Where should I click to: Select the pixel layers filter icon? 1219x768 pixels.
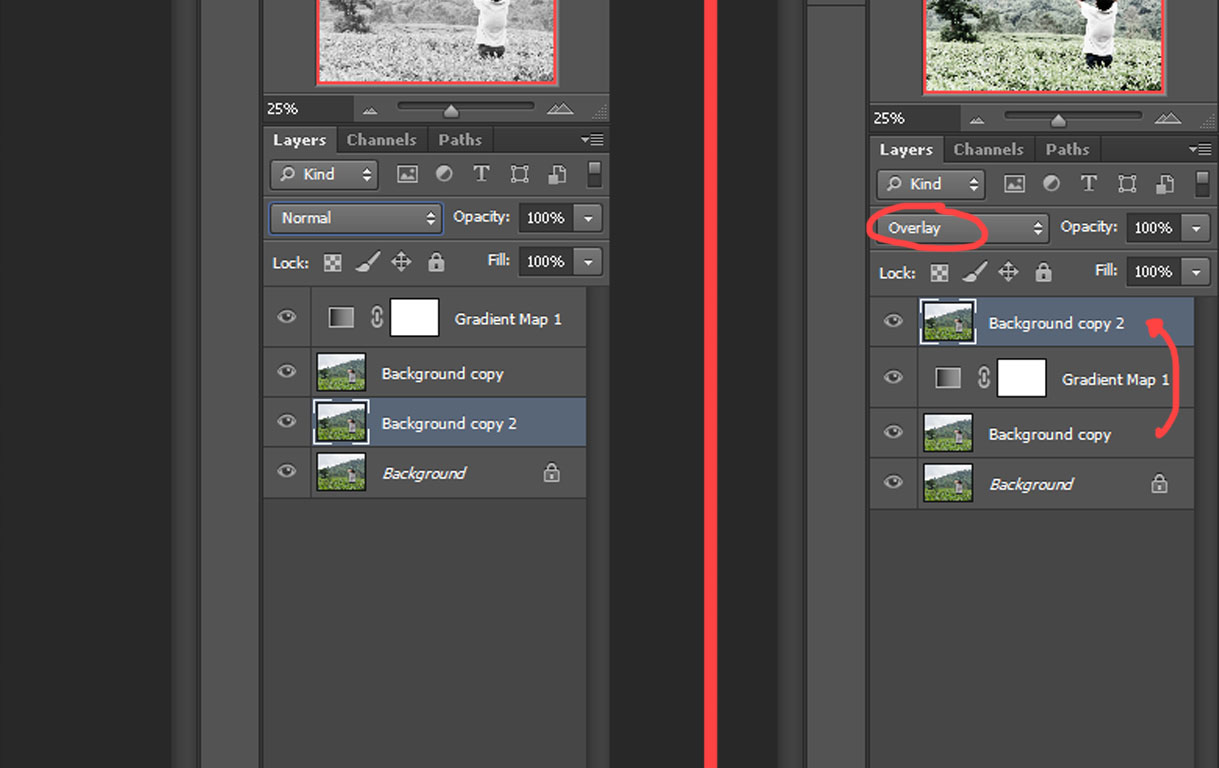coord(407,174)
